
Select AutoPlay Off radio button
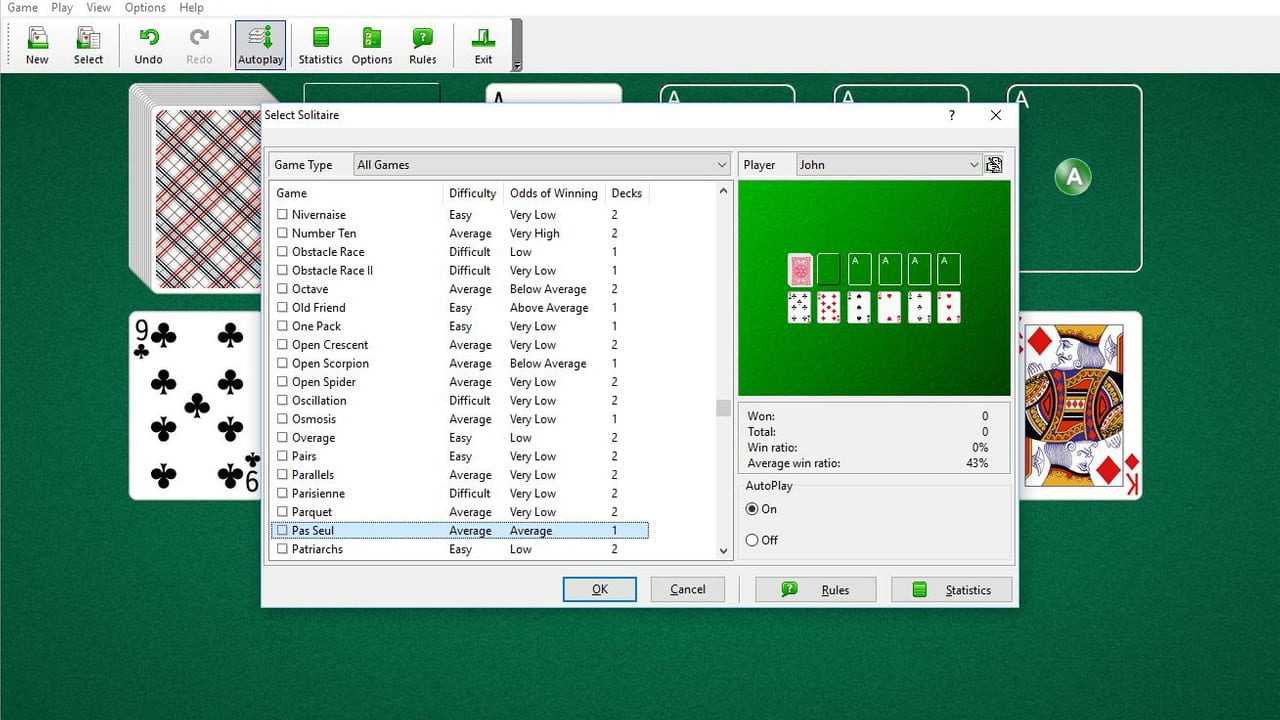(x=752, y=540)
